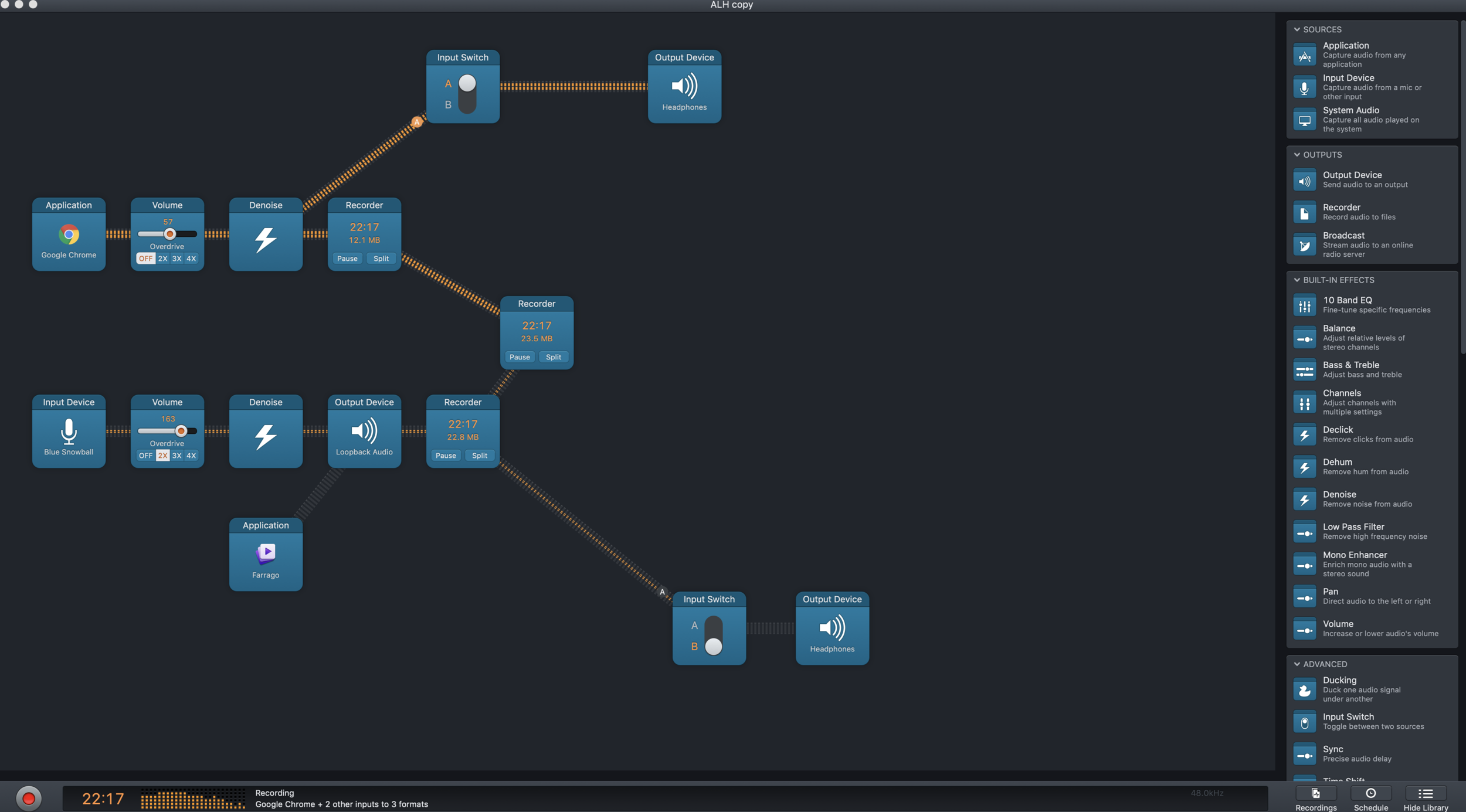Image resolution: width=1466 pixels, height=812 pixels.
Task: Select the Bass & Treble effect
Action: pyautogui.click(x=1372, y=369)
